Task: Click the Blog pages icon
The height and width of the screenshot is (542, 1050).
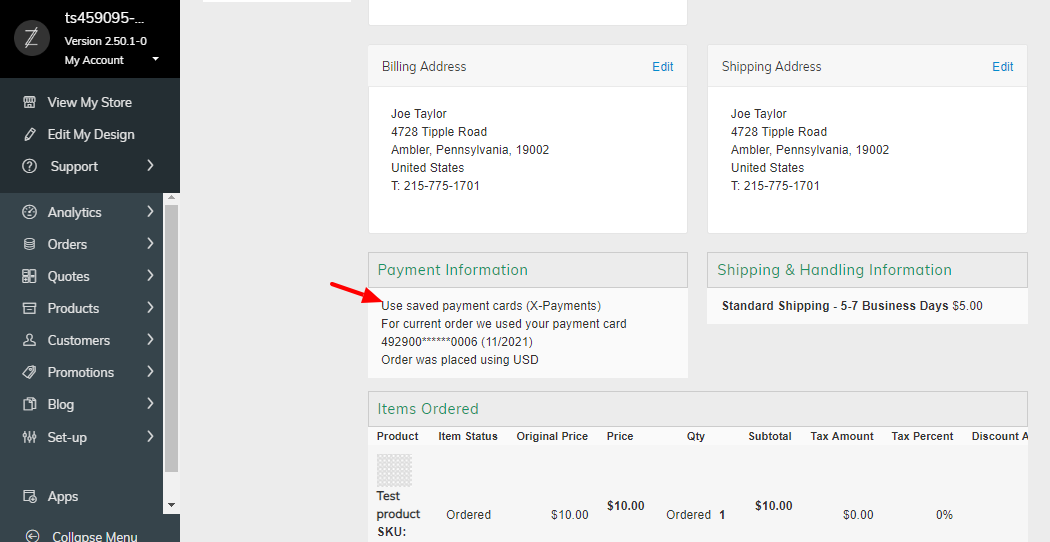Action: point(29,404)
